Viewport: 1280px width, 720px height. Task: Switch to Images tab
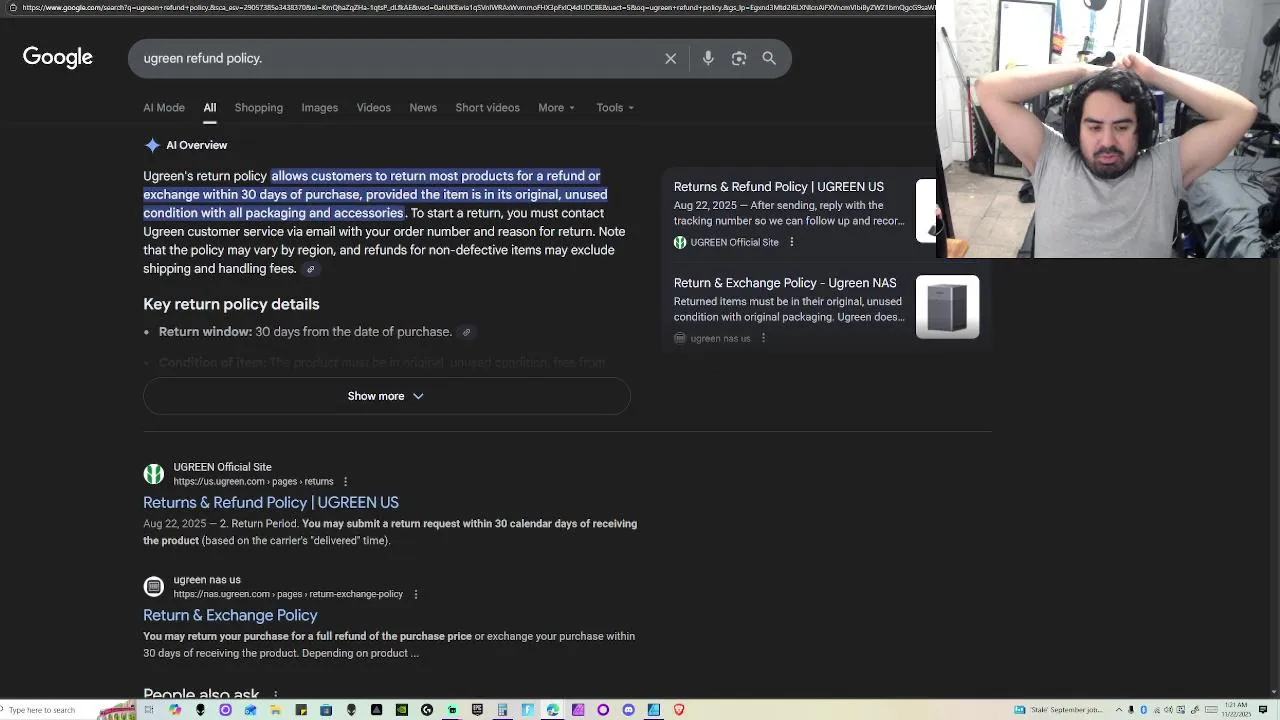pos(320,108)
